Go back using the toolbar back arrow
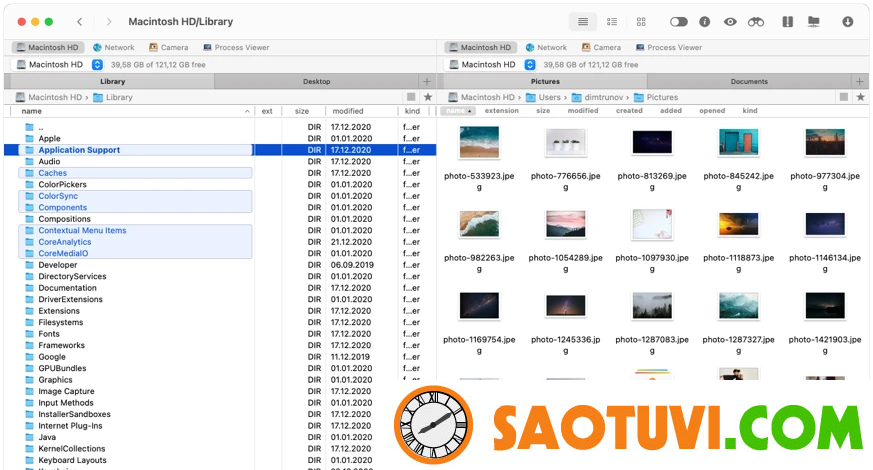 coord(80,21)
